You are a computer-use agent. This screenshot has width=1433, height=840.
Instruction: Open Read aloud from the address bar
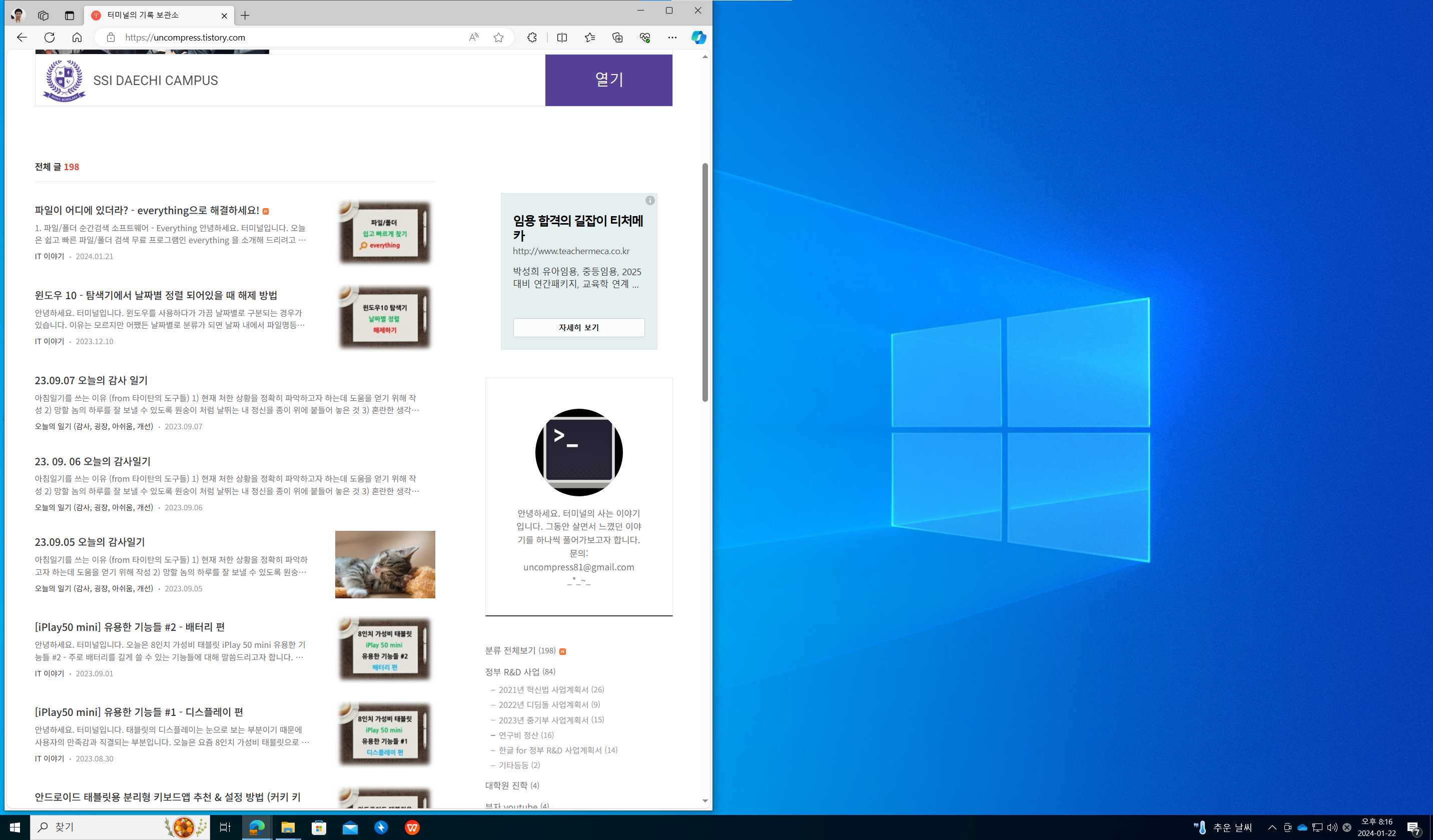(x=473, y=38)
